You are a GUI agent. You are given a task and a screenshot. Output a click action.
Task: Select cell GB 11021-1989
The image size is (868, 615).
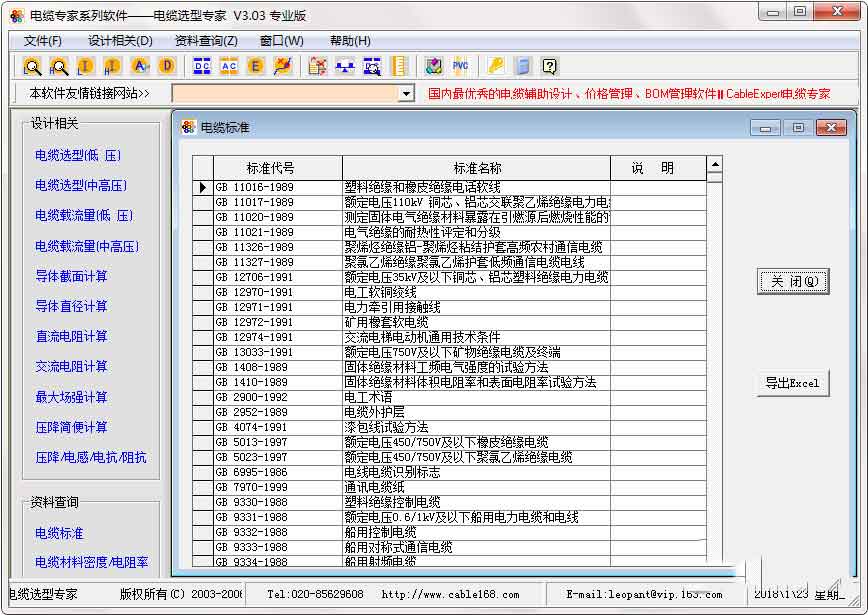pos(278,232)
